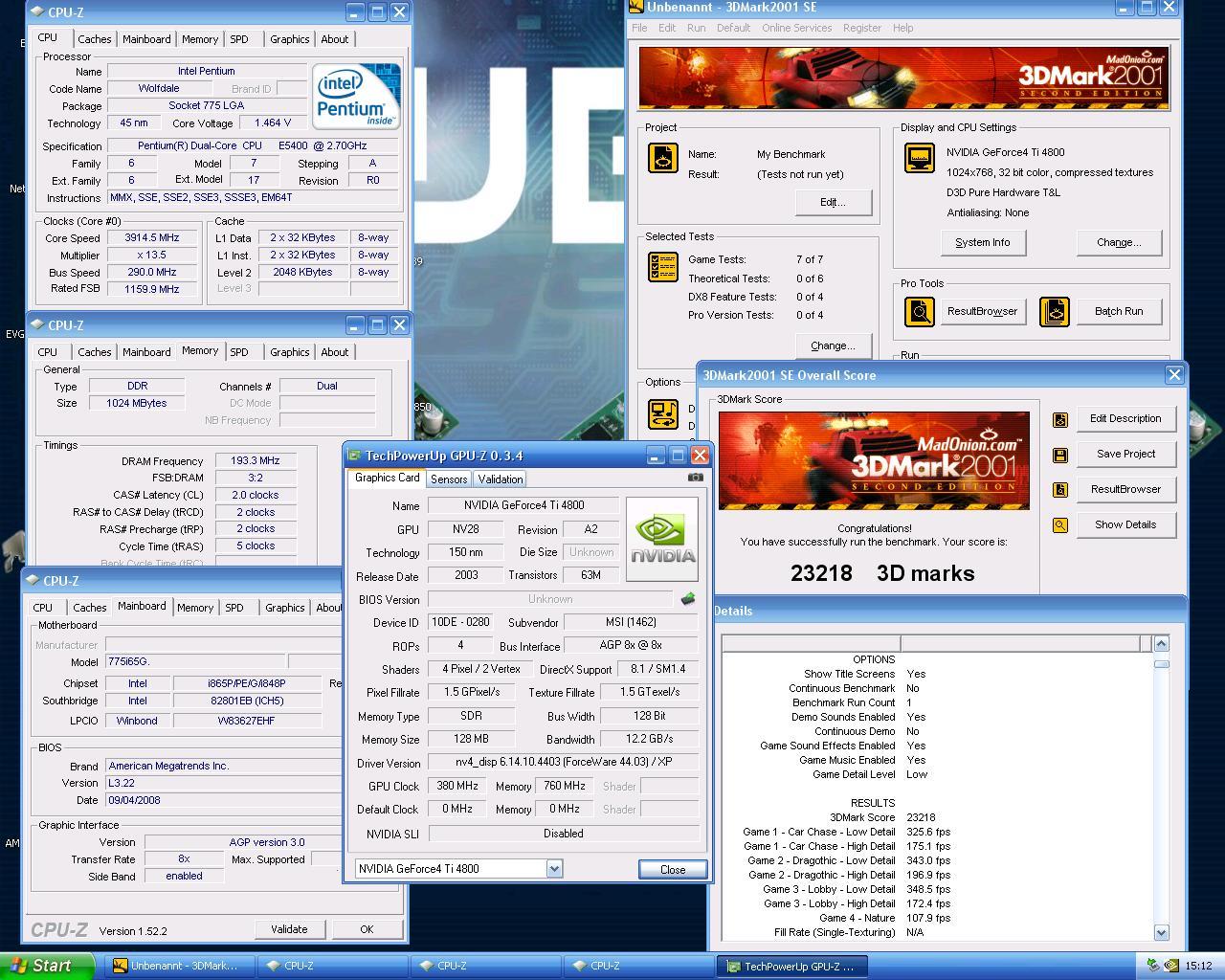Click the Show Details button

tap(1125, 524)
